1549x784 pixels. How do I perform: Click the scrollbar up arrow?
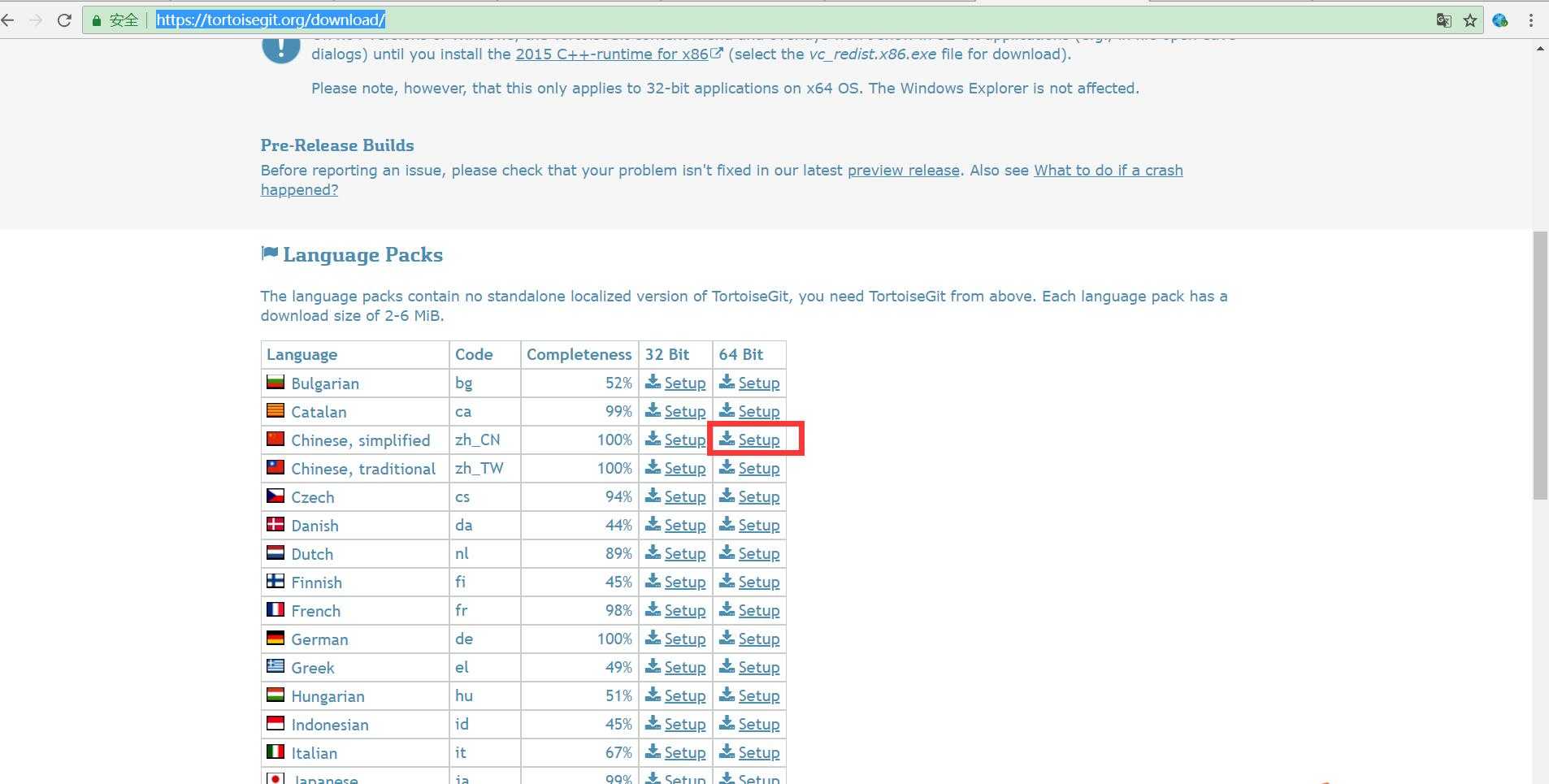coord(1540,50)
